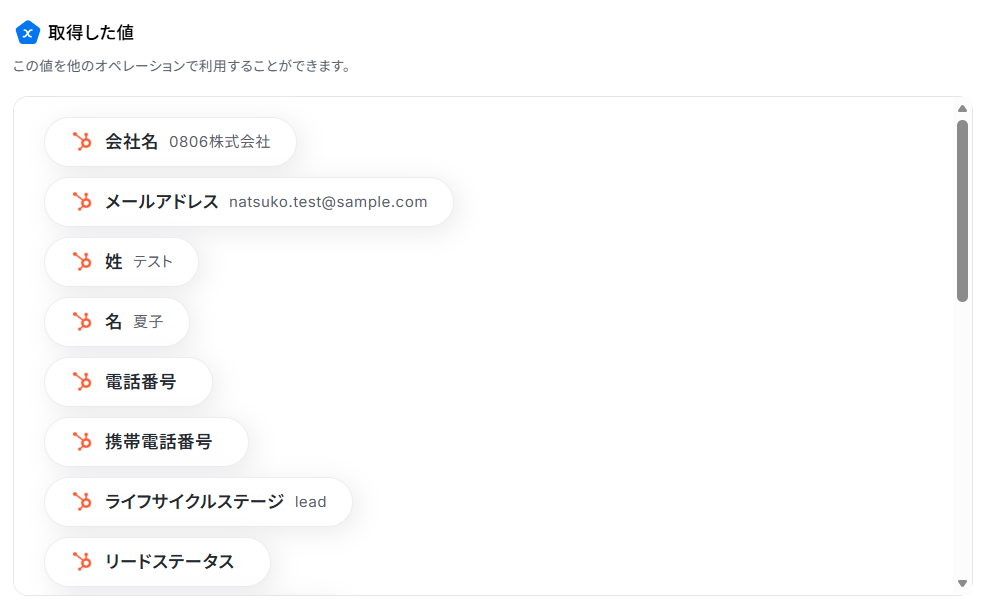Select the ライフサイクルステージ lead chip
Image resolution: width=995 pixels, height=610 pixels.
tap(198, 501)
